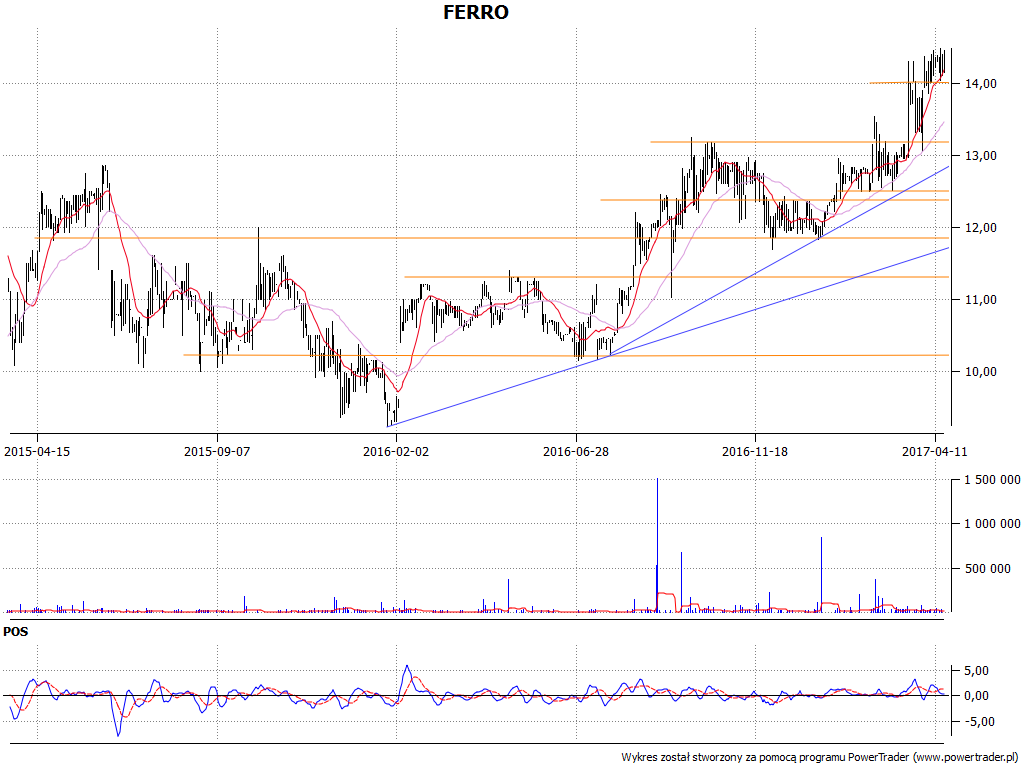
Task: Click the -5,00 oscillator axis label
Action: [980, 722]
